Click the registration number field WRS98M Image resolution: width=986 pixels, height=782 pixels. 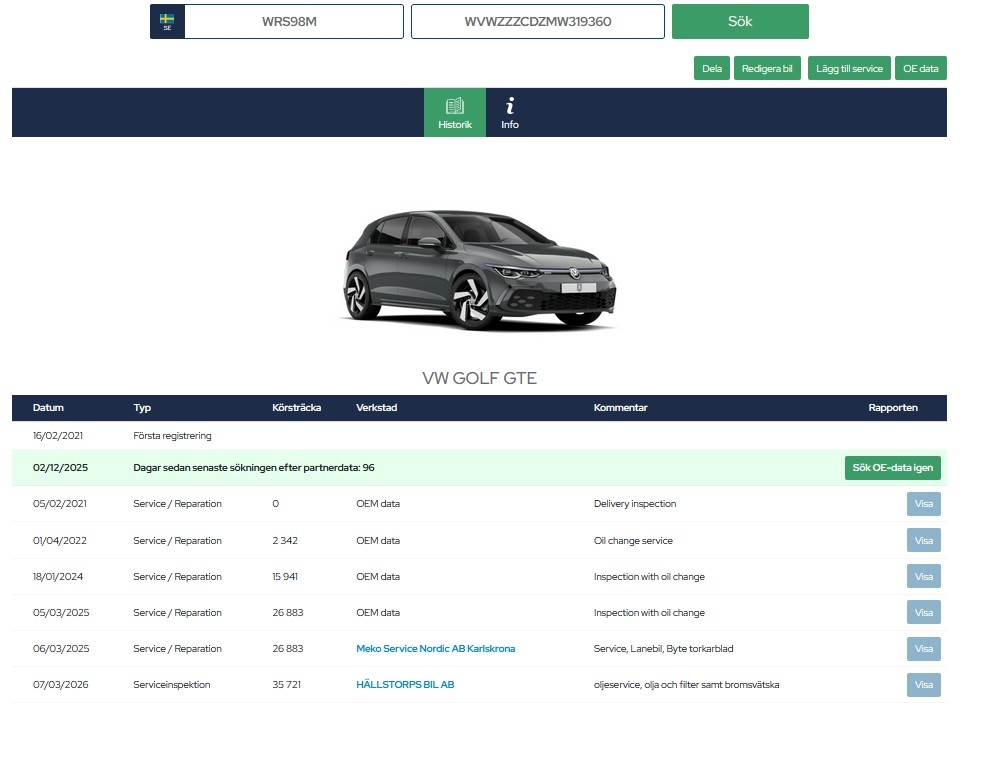pyautogui.click(x=294, y=21)
